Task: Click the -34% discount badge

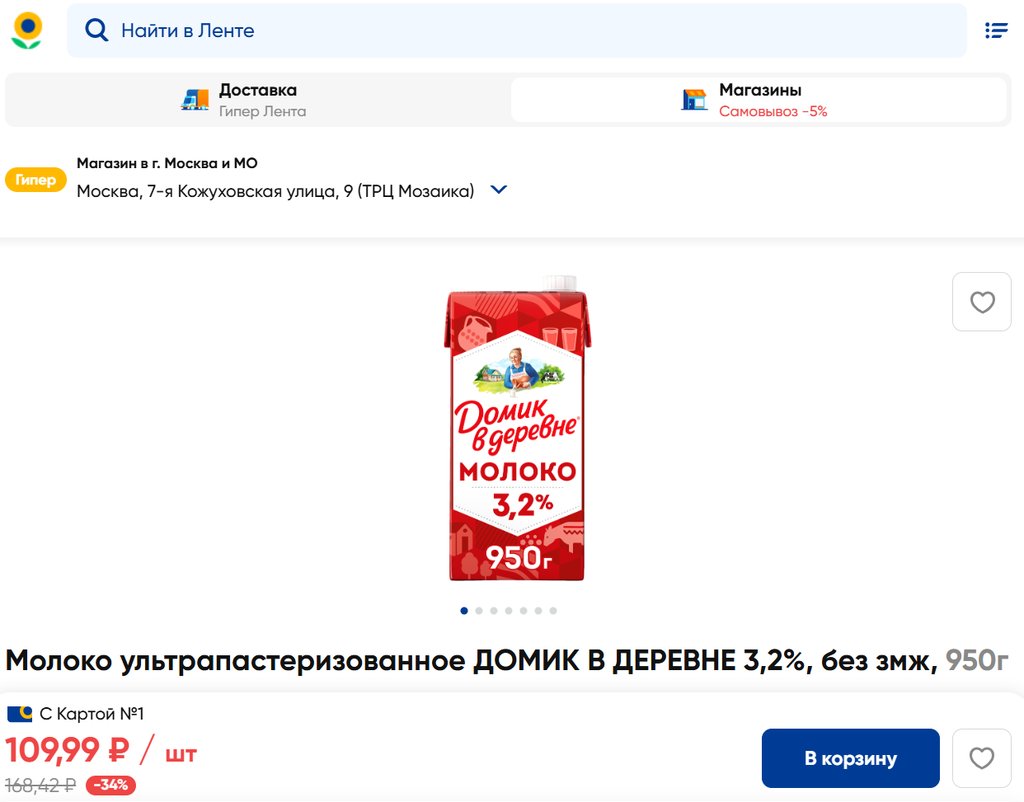Action: 110,785
